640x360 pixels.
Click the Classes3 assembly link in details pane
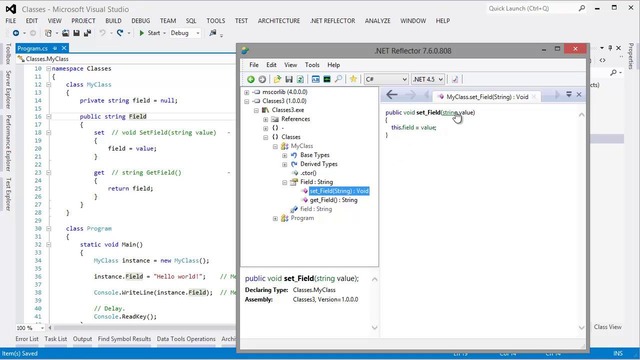[x=325, y=300]
